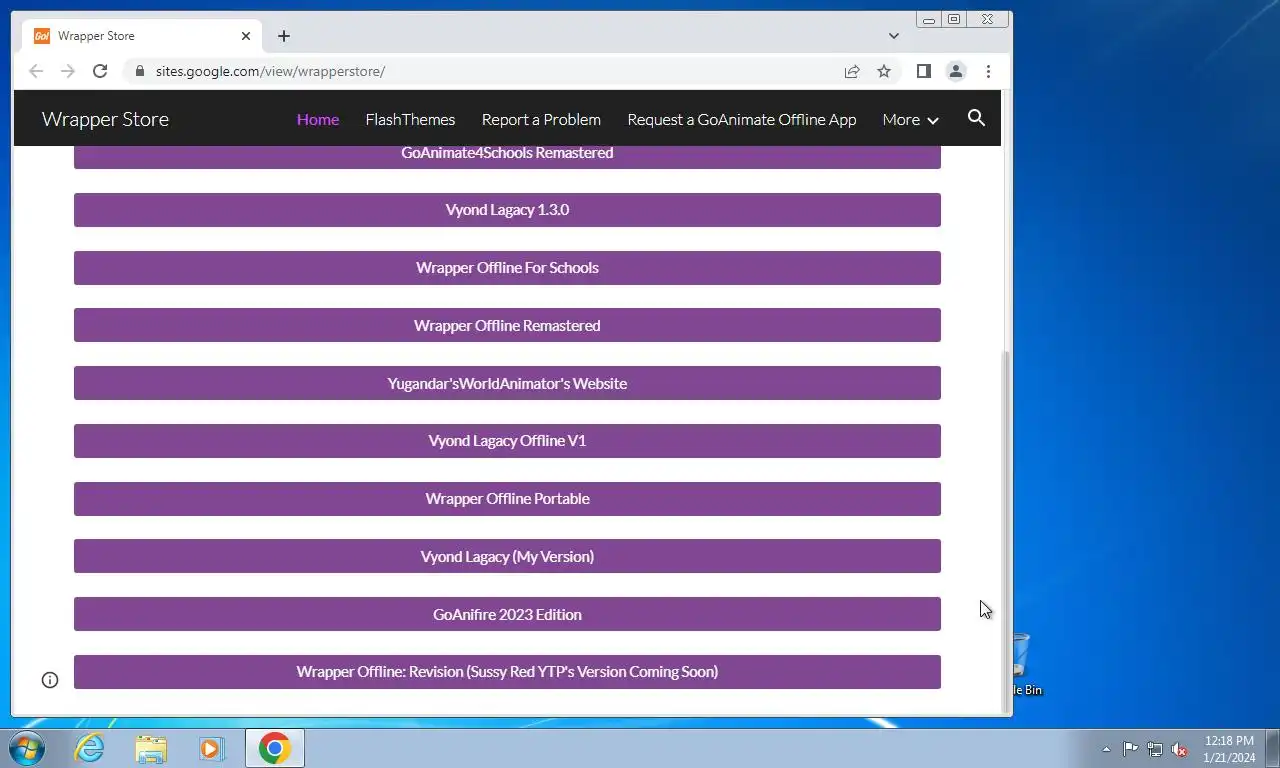
Task: View site information via the lock icon
Action: coord(139,71)
